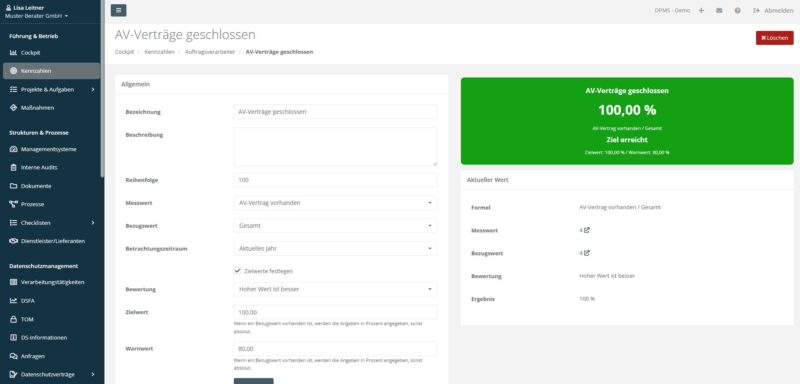Click the red Löschen button
This screenshot has width=800, height=384.
click(x=774, y=38)
